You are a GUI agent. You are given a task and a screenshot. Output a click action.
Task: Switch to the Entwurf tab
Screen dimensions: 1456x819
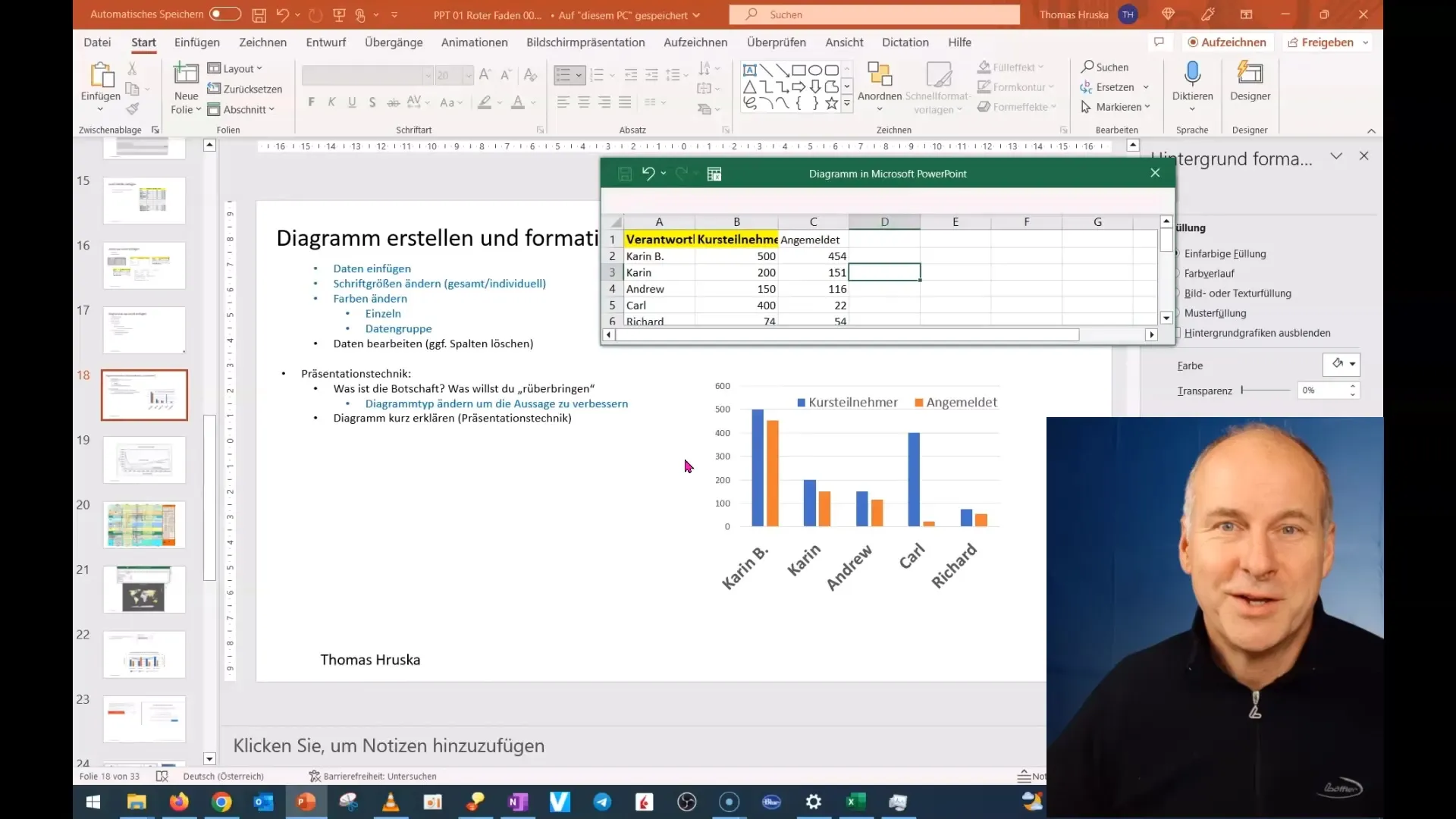click(326, 42)
